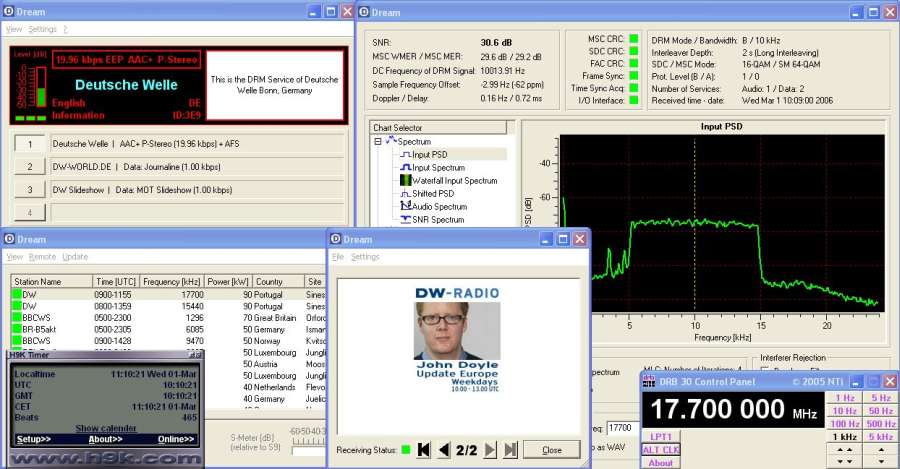
Task: Open Show calender link in H9K Timer
Action: click(x=106, y=428)
